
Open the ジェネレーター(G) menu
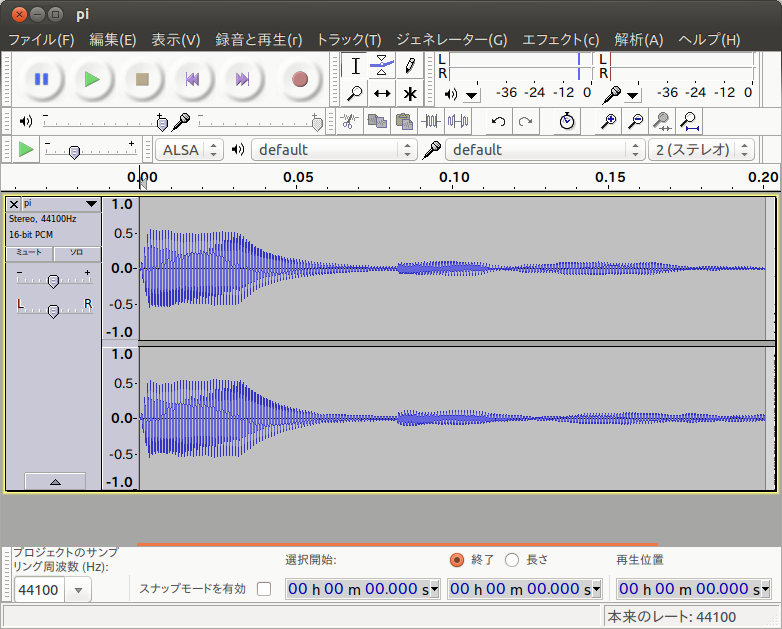click(451, 40)
